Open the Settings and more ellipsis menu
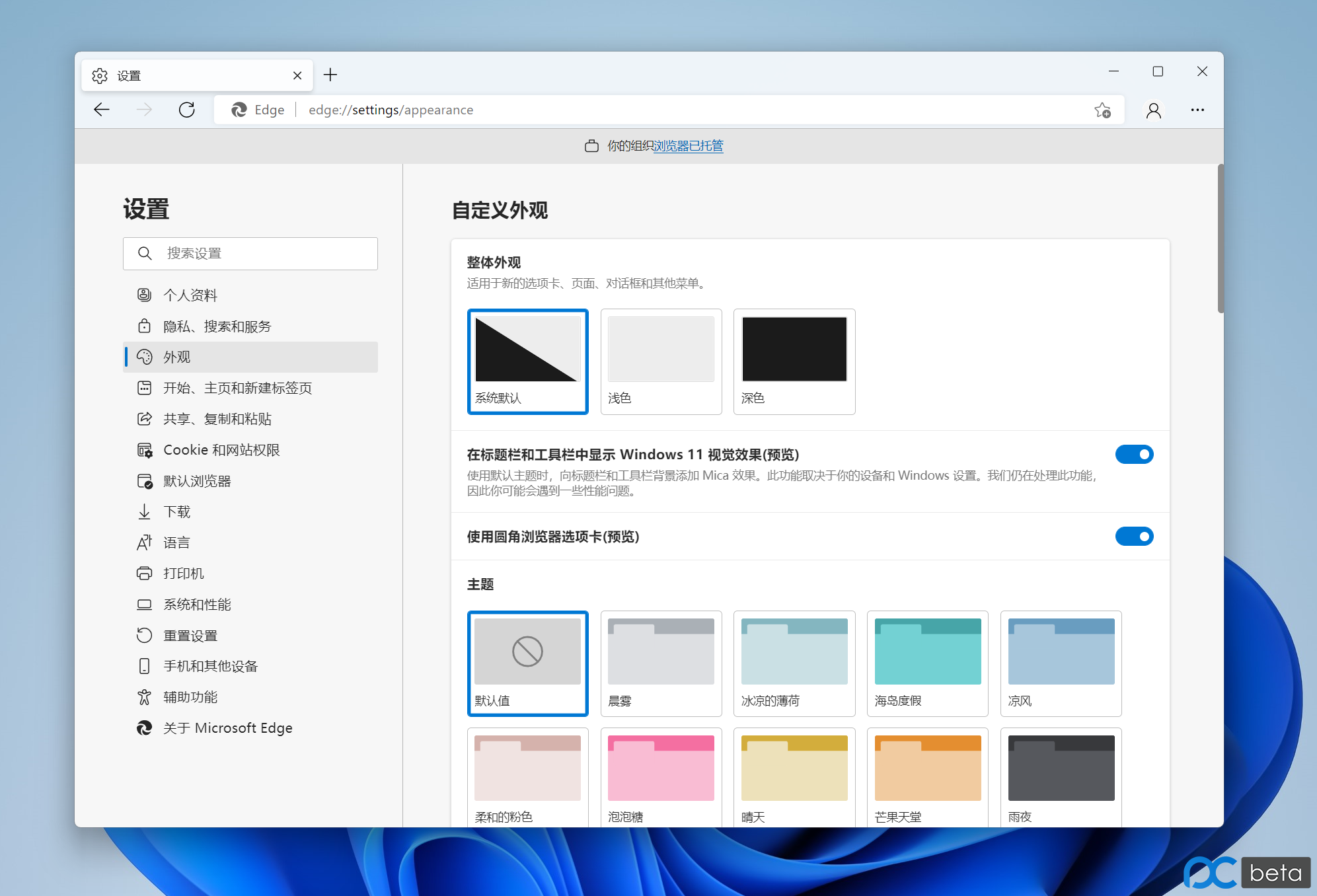This screenshot has height=896, width=1317. [x=1197, y=110]
